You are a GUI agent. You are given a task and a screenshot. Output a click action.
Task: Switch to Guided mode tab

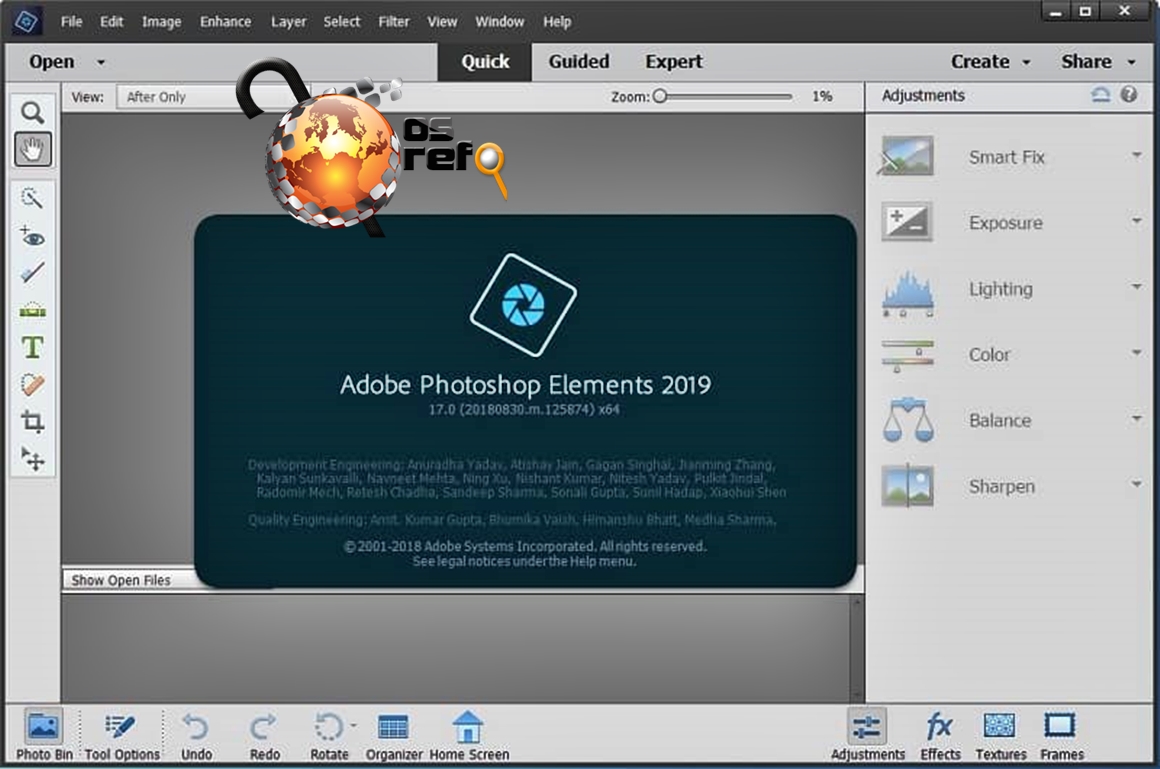(579, 61)
